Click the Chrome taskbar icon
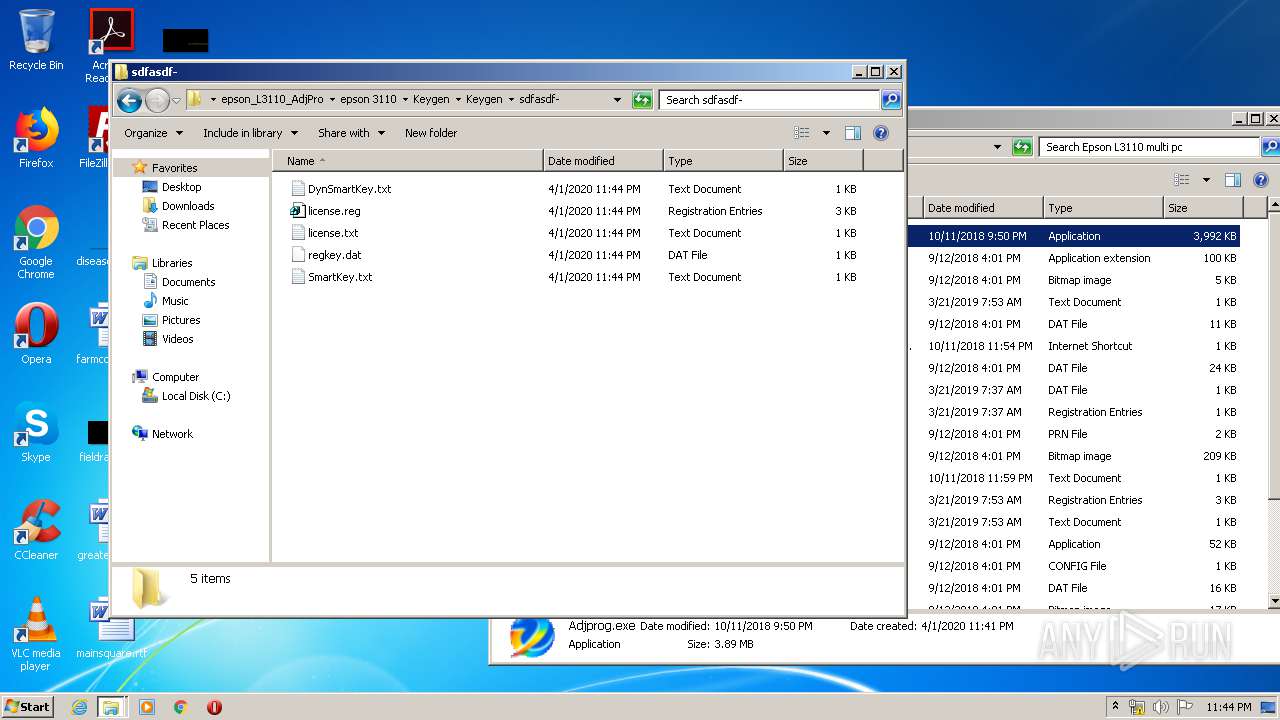 click(x=180, y=707)
